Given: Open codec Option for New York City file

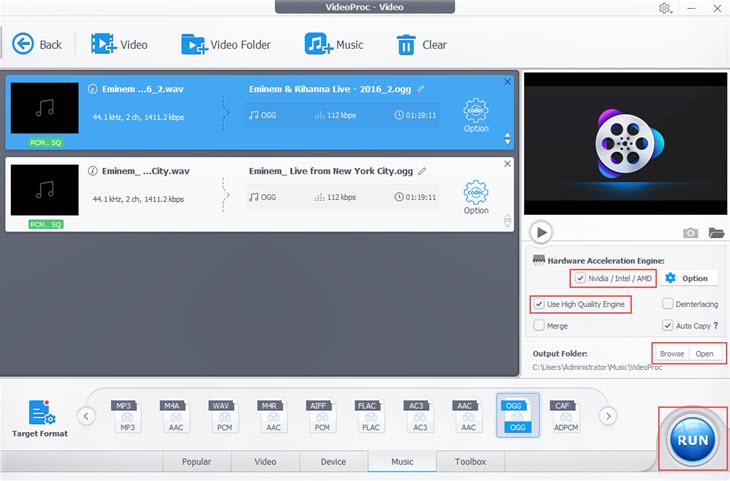Looking at the screenshot, I should pos(476,197).
